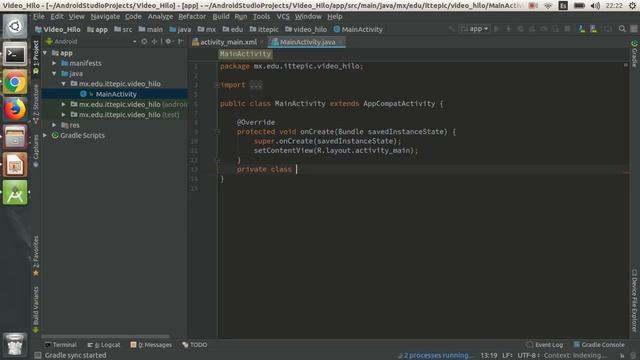The width and height of the screenshot is (640, 360).
Task: Open the Build menu
Action: pyautogui.click(x=221, y=17)
